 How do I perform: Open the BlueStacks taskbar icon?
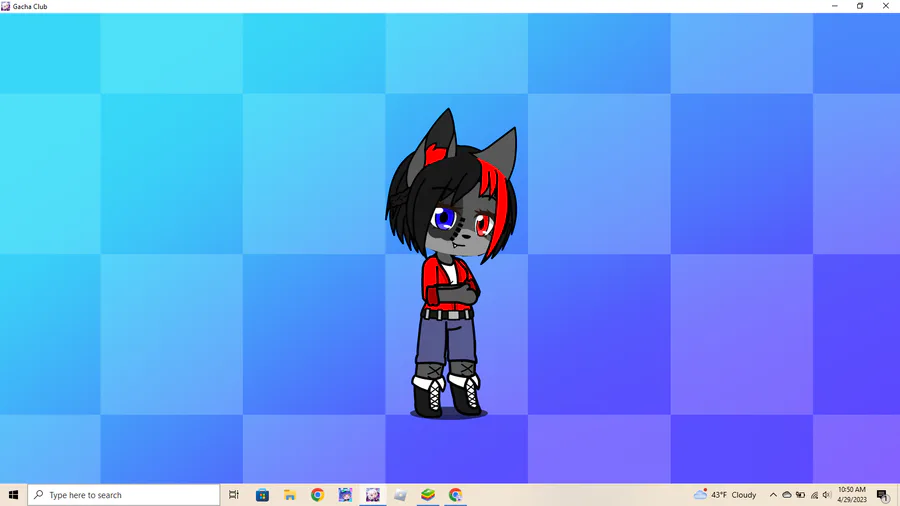pos(428,495)
